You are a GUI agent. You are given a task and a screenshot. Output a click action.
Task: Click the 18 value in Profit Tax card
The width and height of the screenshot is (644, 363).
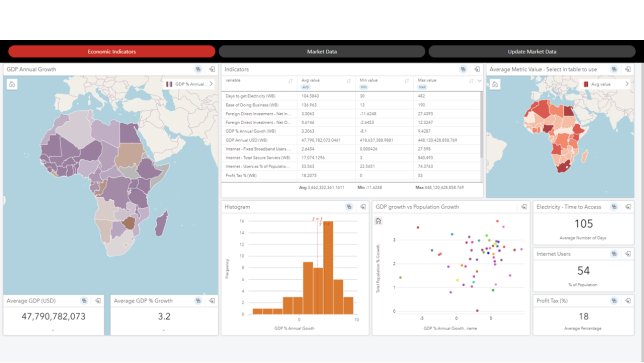point(583,317)
